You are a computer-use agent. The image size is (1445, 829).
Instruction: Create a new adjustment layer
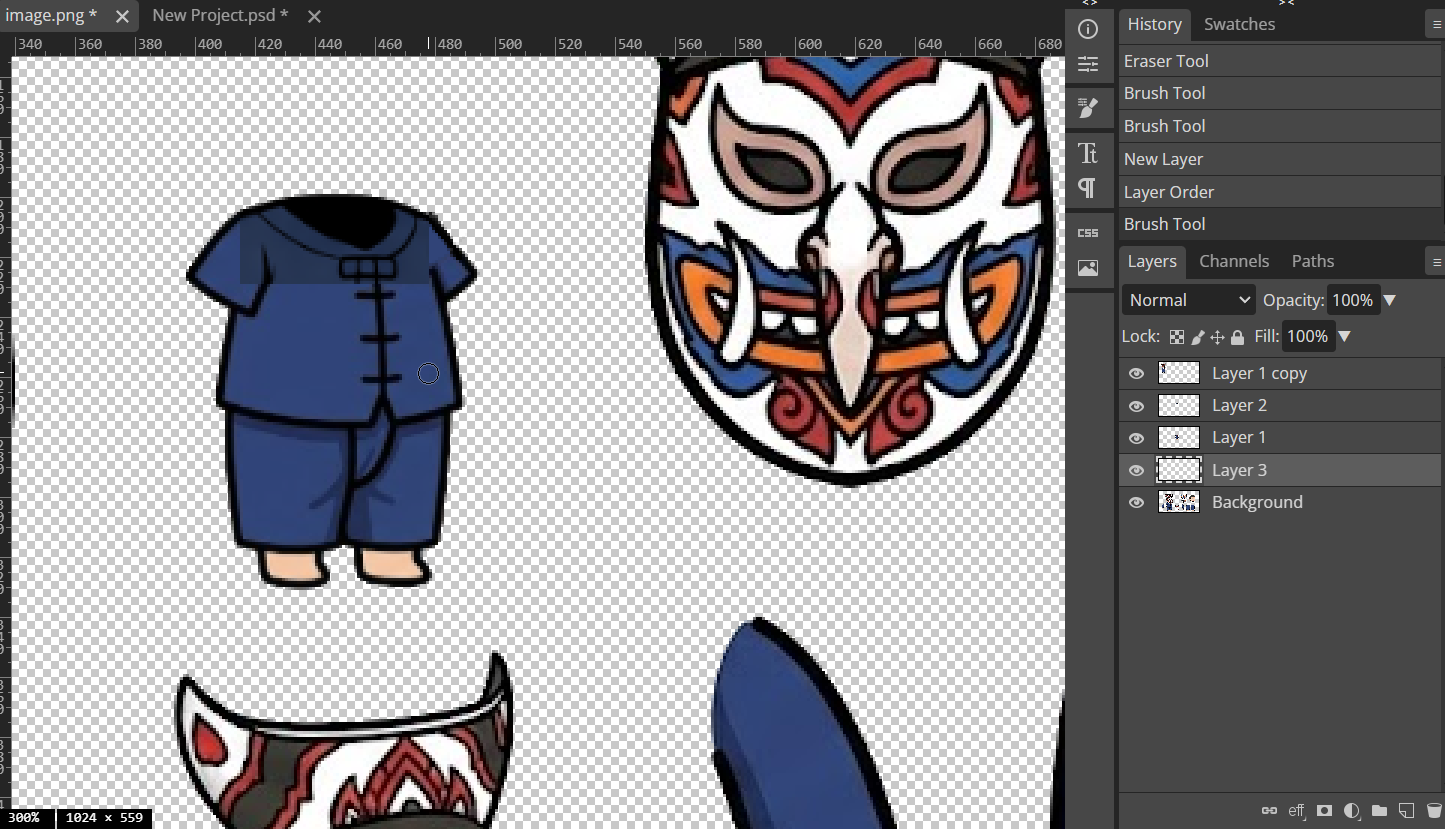1352,810
